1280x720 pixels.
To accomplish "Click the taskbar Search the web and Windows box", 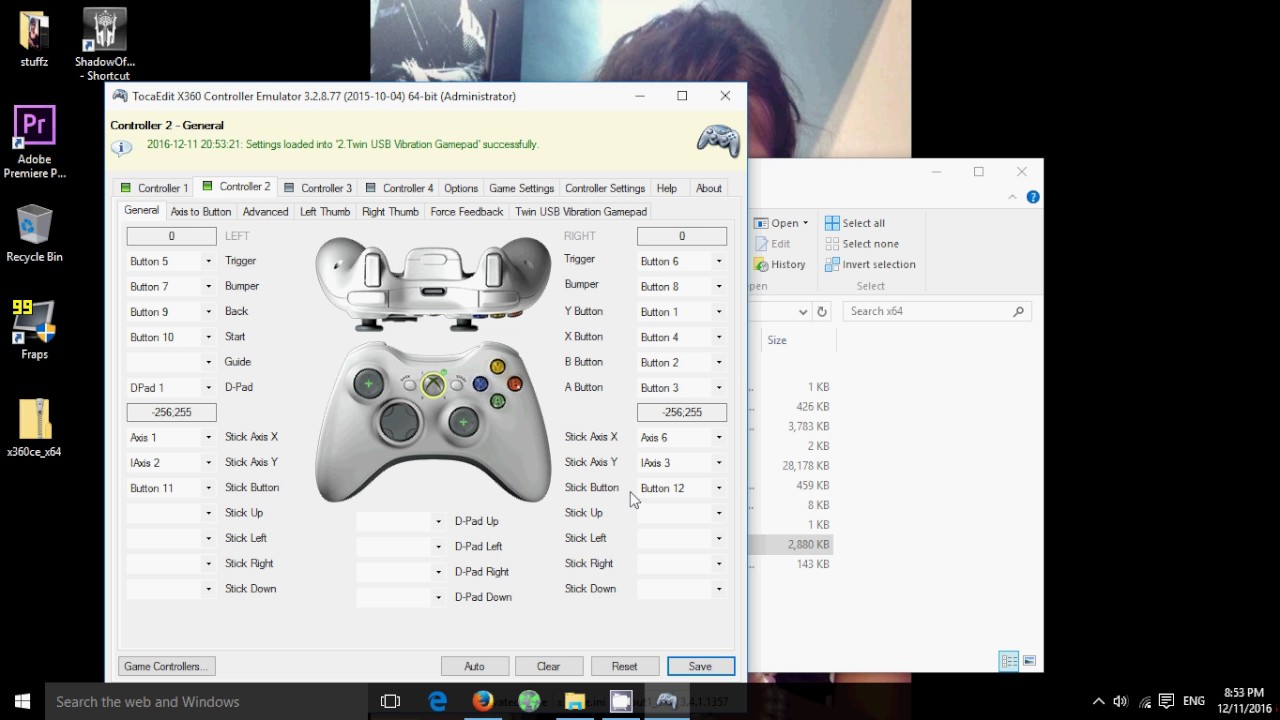I will pyautogui.click(x=206, y=701).
